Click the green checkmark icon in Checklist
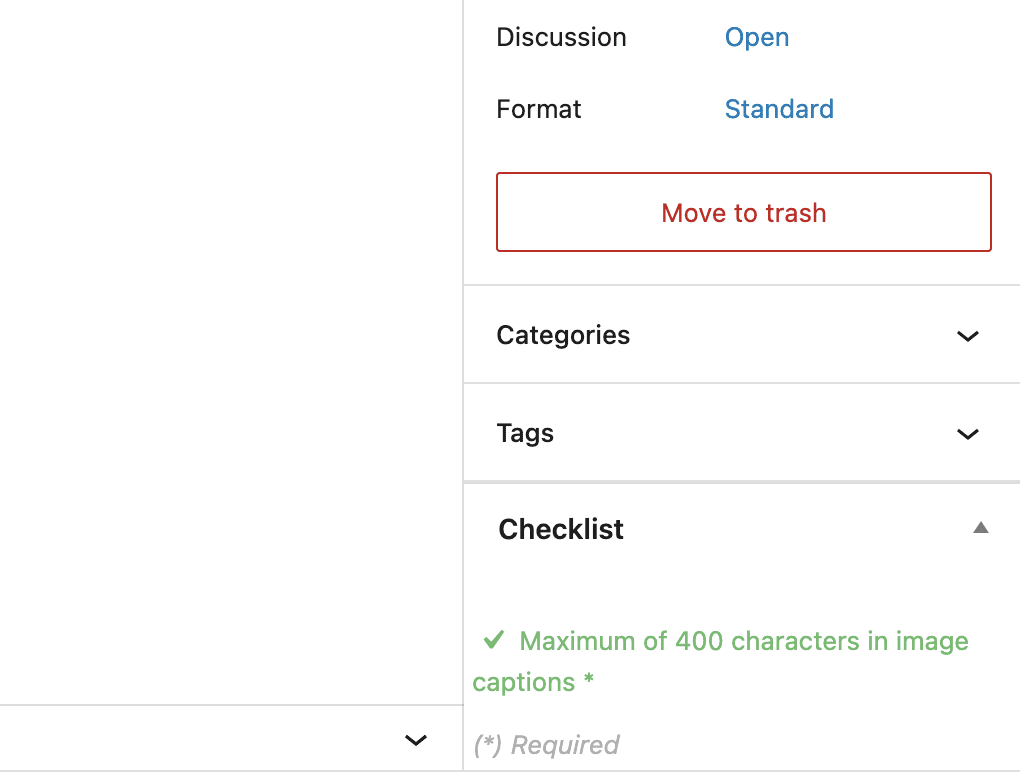This screenshot has width=1020, height=774. tap(492, 639)
